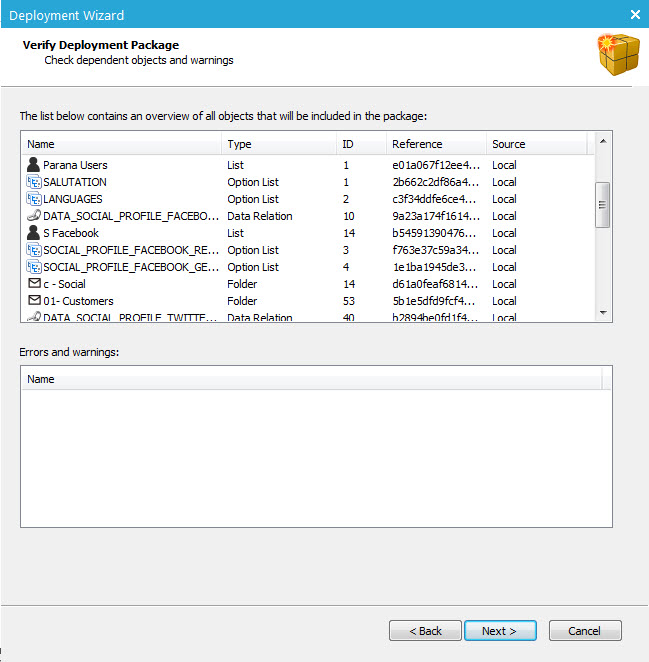Sort objects by Type column header
The image size is (649, 662).
point(277,144)
